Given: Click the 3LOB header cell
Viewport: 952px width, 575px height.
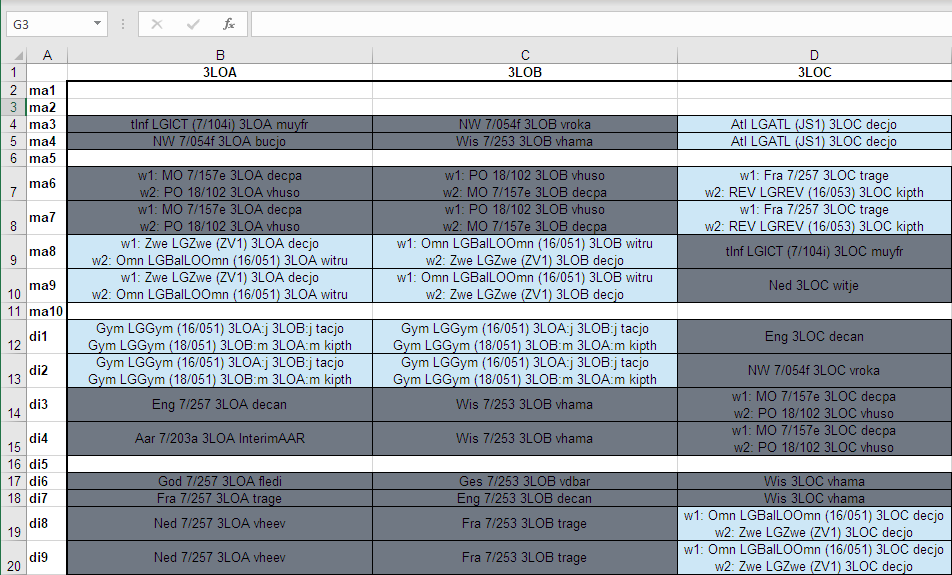Looking at the screenshot, I should pyautogui.click(x=525, y=72).
